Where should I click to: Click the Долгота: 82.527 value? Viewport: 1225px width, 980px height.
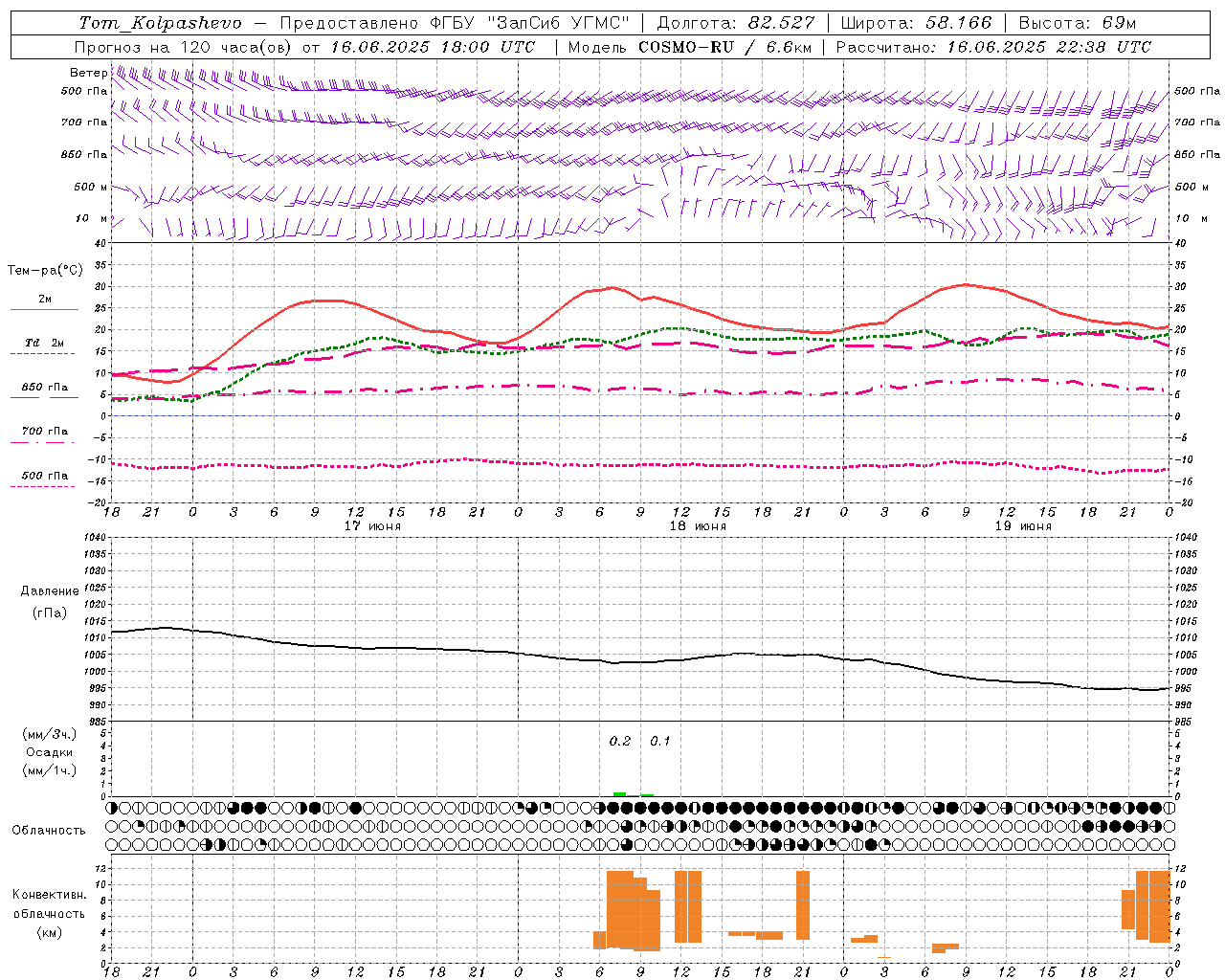click(736, 23)
